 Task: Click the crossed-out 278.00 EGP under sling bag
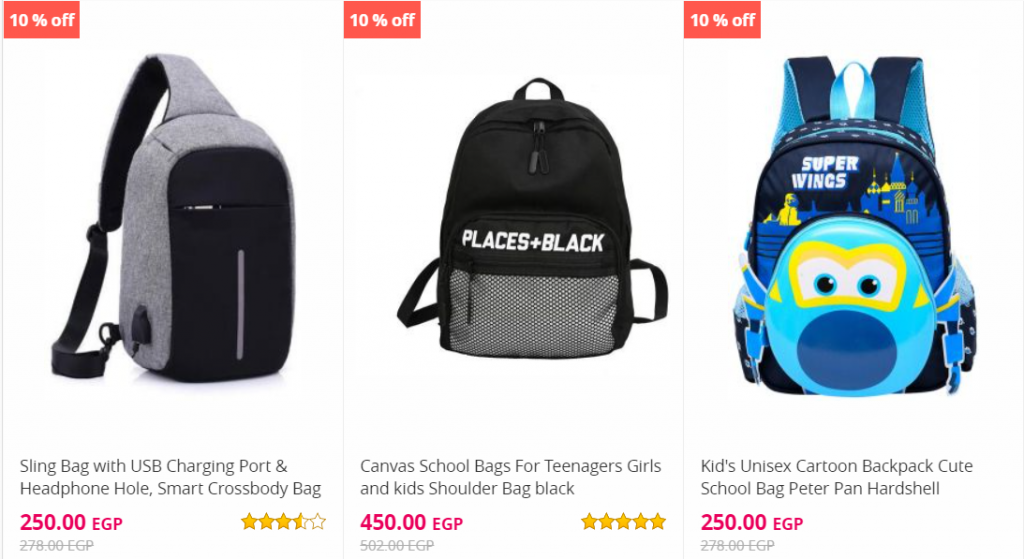click(x=57, y=545)
